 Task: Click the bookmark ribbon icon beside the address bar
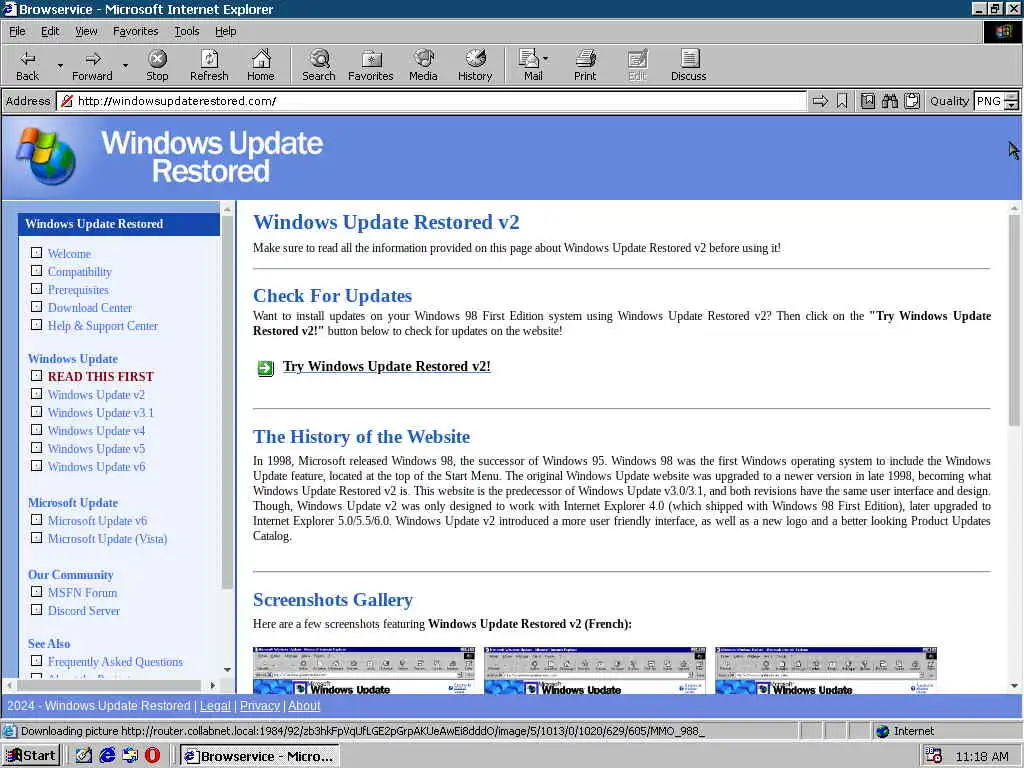point(842,101)
